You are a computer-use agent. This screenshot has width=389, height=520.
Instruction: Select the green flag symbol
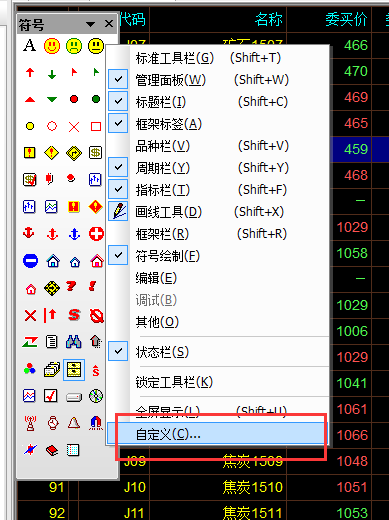(x=96, y=72)
